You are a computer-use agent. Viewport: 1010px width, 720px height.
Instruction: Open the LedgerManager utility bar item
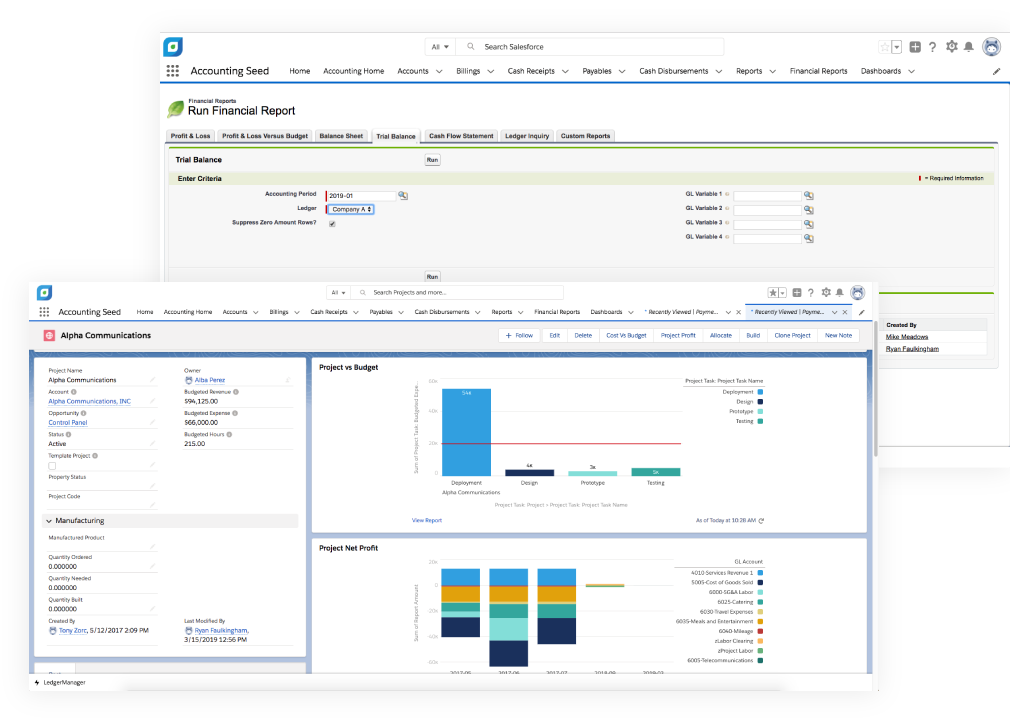coord(60,683)
